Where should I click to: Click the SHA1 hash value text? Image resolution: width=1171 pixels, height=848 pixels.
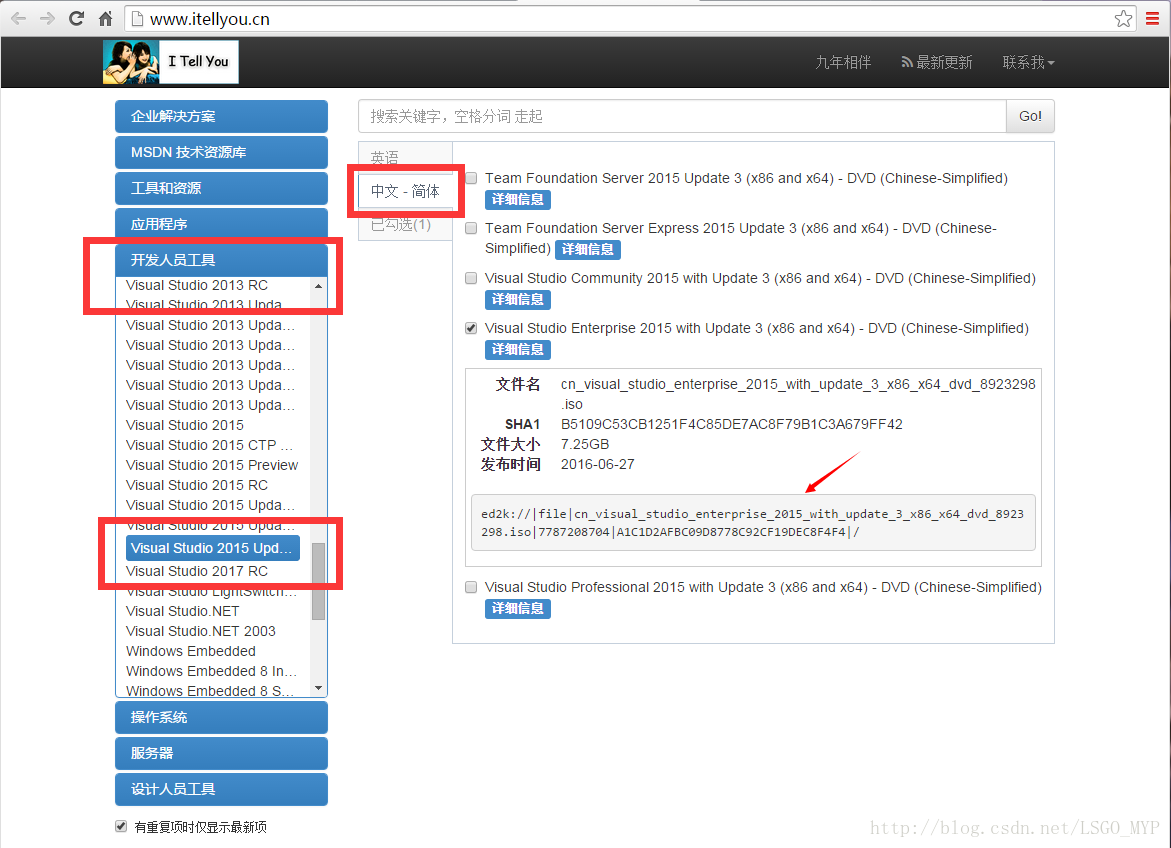(x=732, y=424)
